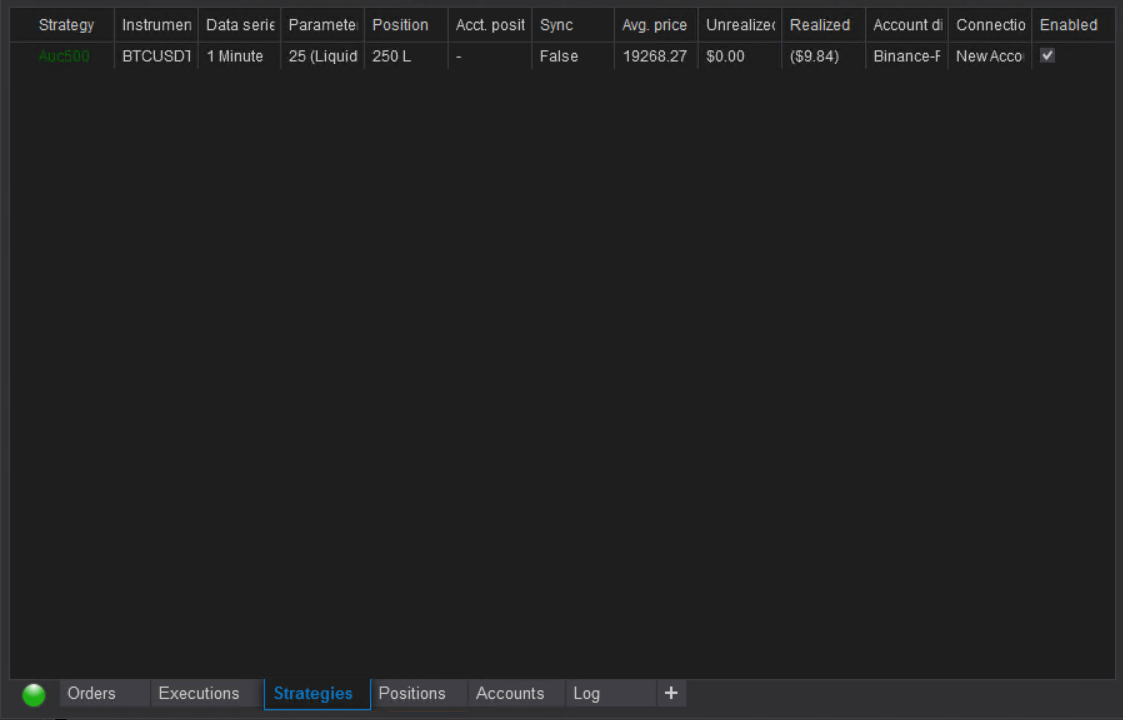1123x720 pixels.
Task: Sort by Realized column header
Action: pyautogui.click(x=824, y=25)
